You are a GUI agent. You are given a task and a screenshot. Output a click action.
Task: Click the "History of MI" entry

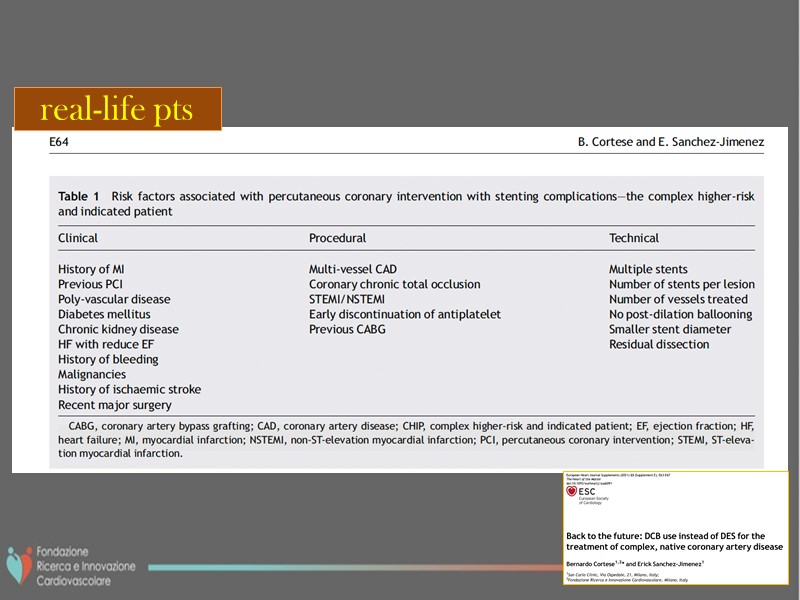click(x=91, y=269)
